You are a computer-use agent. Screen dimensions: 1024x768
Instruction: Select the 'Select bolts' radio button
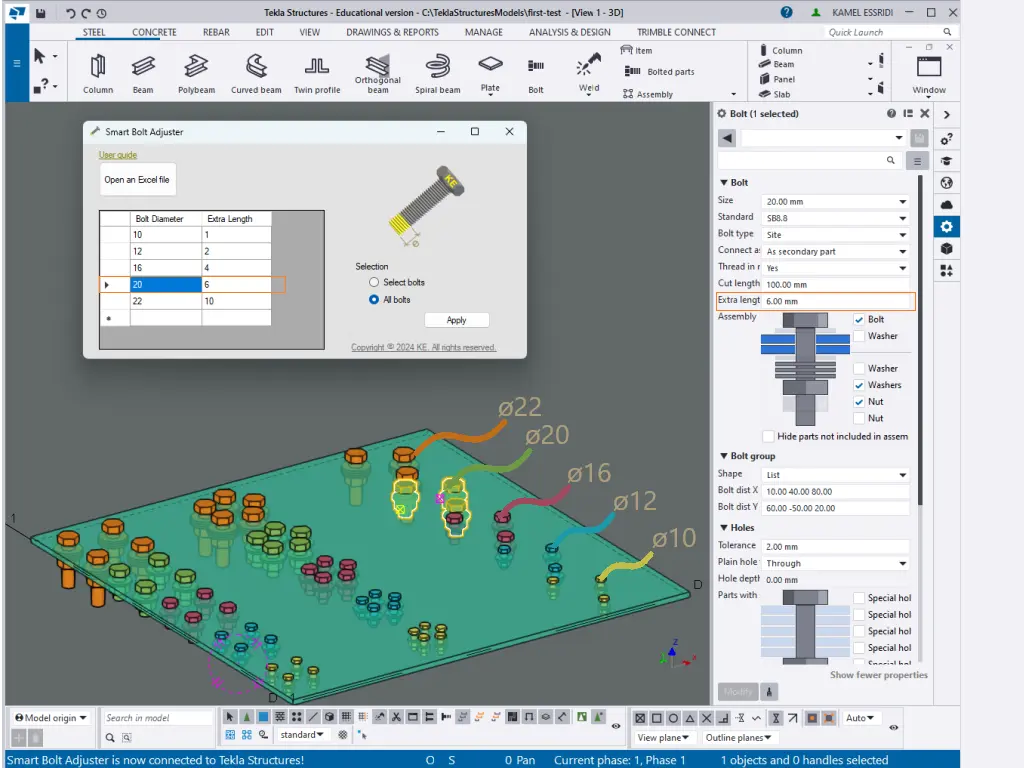(374, 282)
